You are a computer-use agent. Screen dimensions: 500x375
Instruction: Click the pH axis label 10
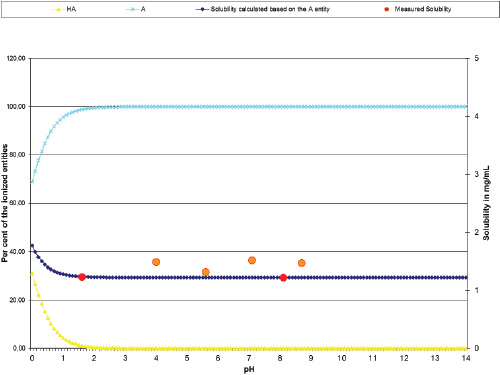(x=342, y=358)
